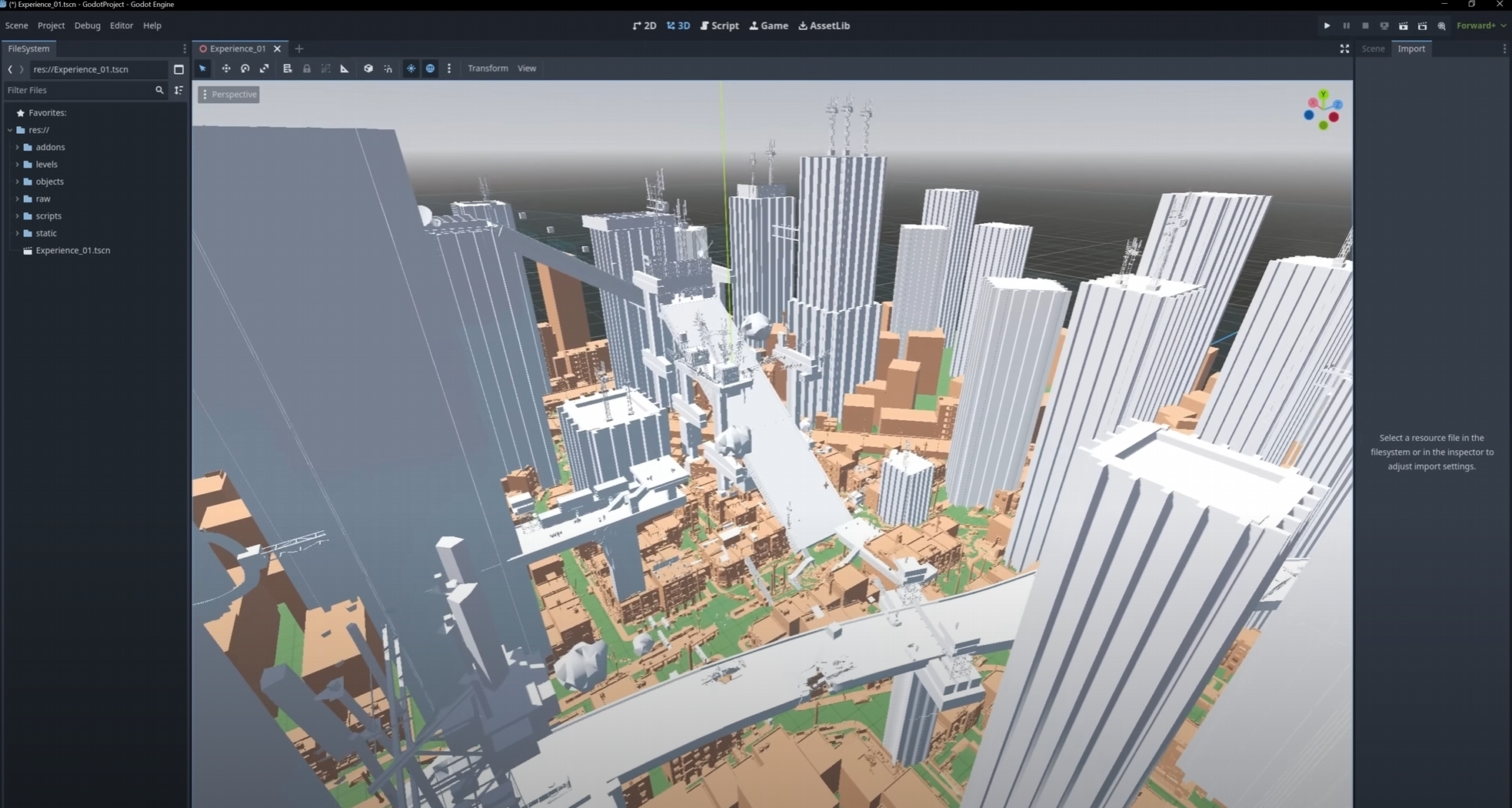Switch to the 2D workspace
Screen dimensions: 1512x808
pos(644,25)
